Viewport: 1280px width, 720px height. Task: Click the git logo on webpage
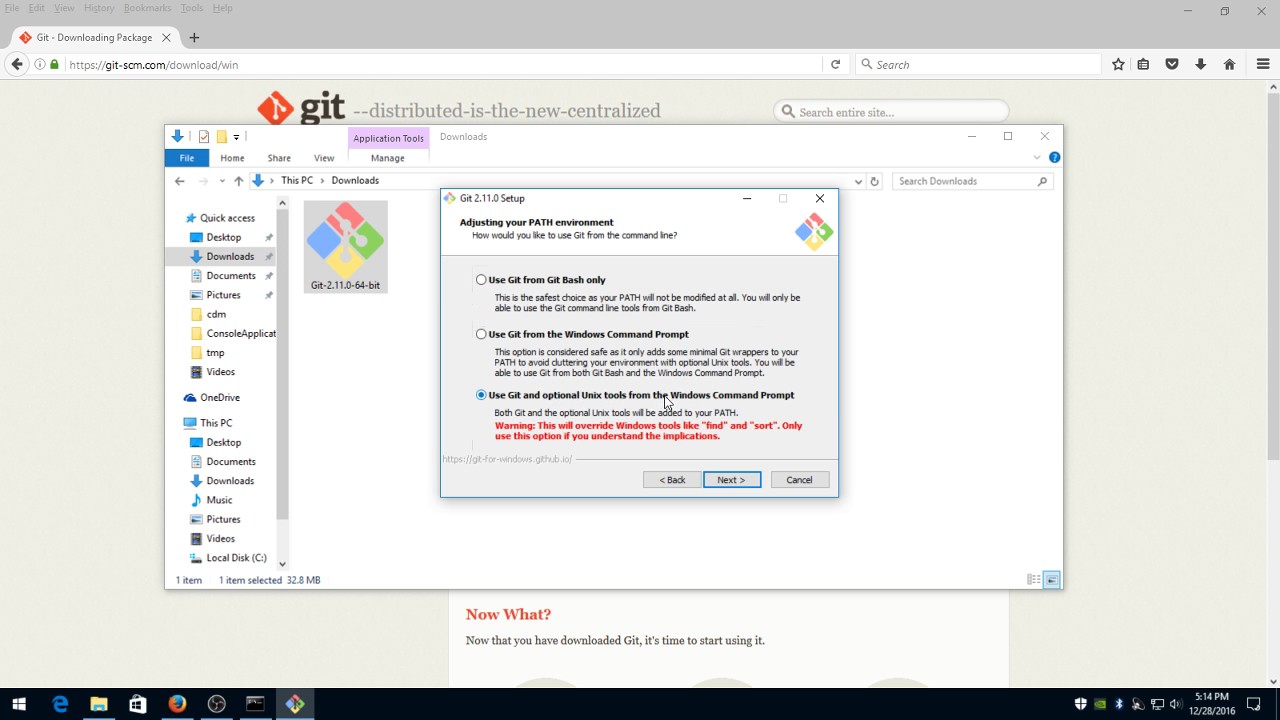301,108
